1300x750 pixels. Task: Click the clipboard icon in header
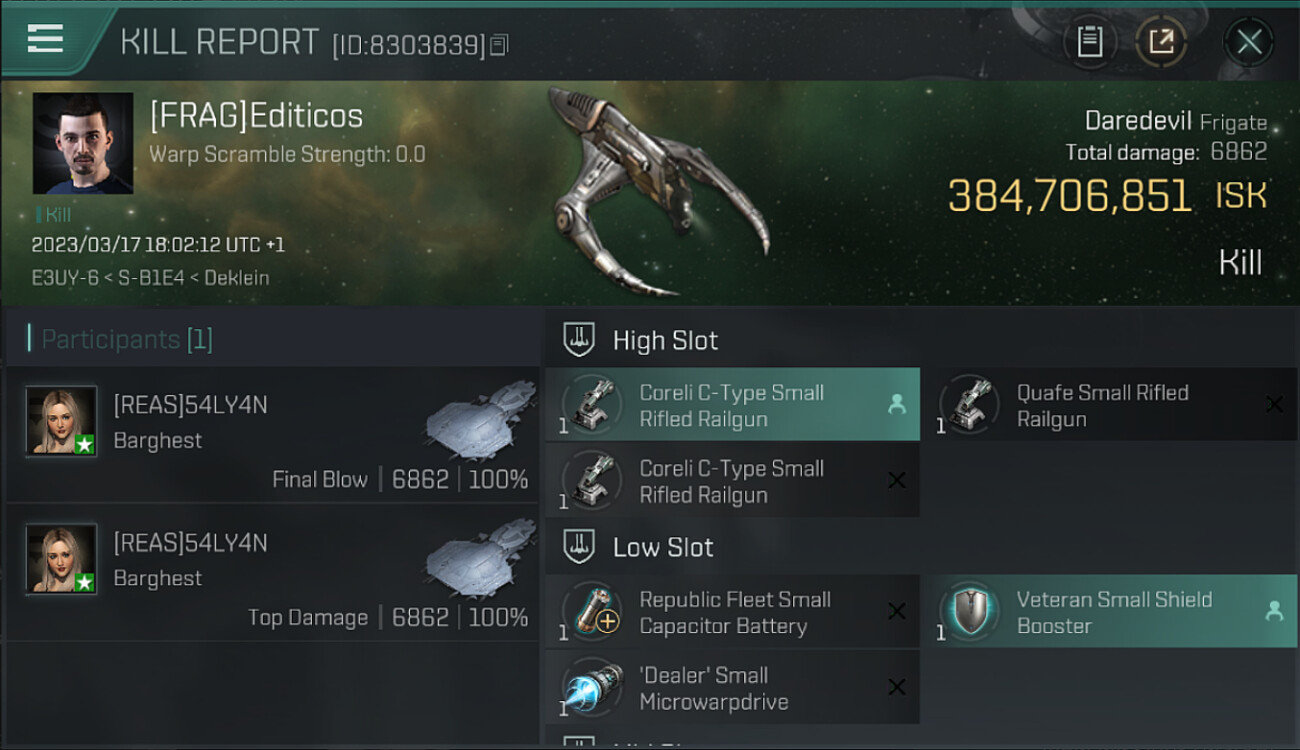(1089, 42)
